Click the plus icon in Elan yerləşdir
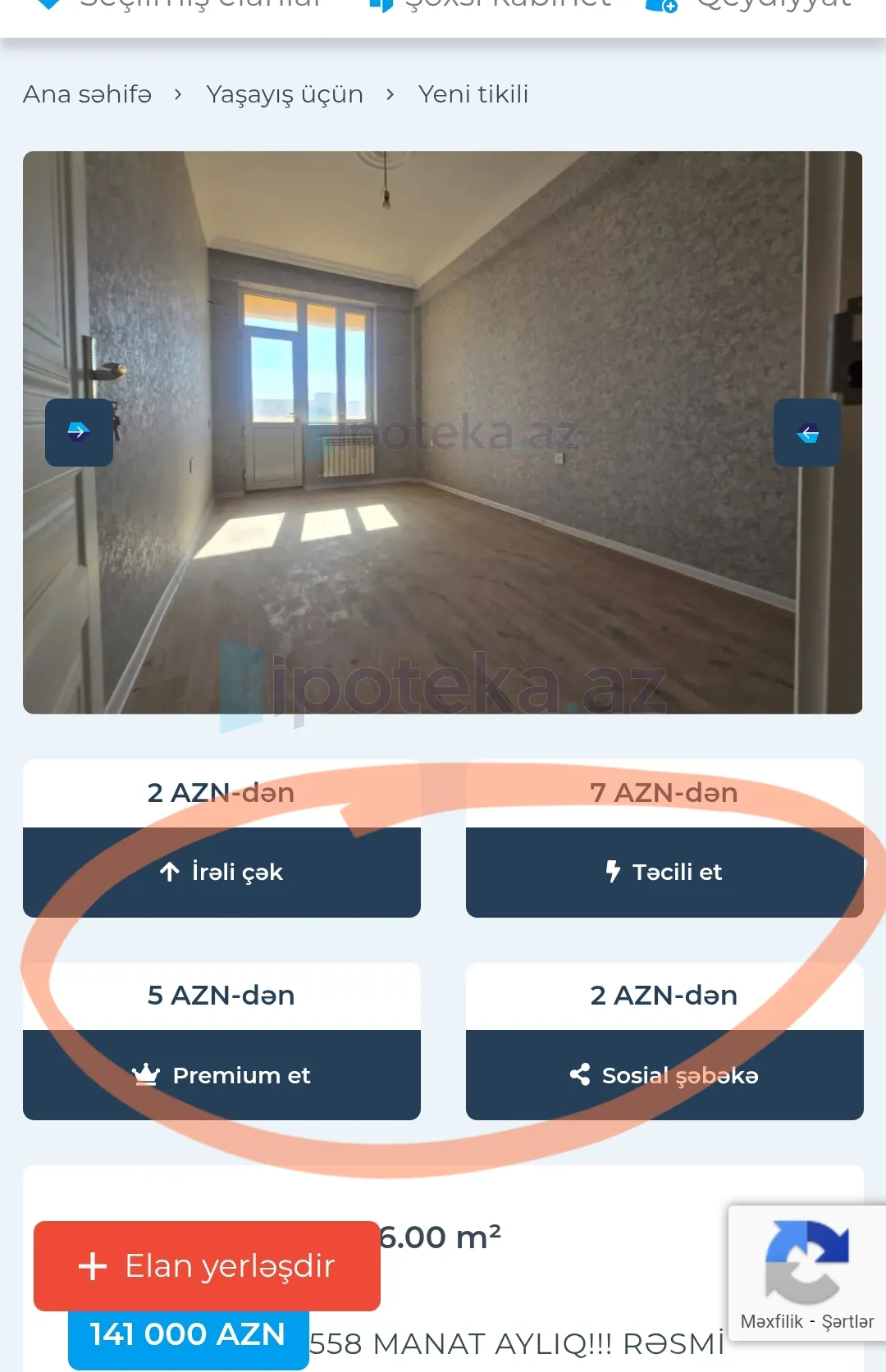 [x=93, y=1266]
